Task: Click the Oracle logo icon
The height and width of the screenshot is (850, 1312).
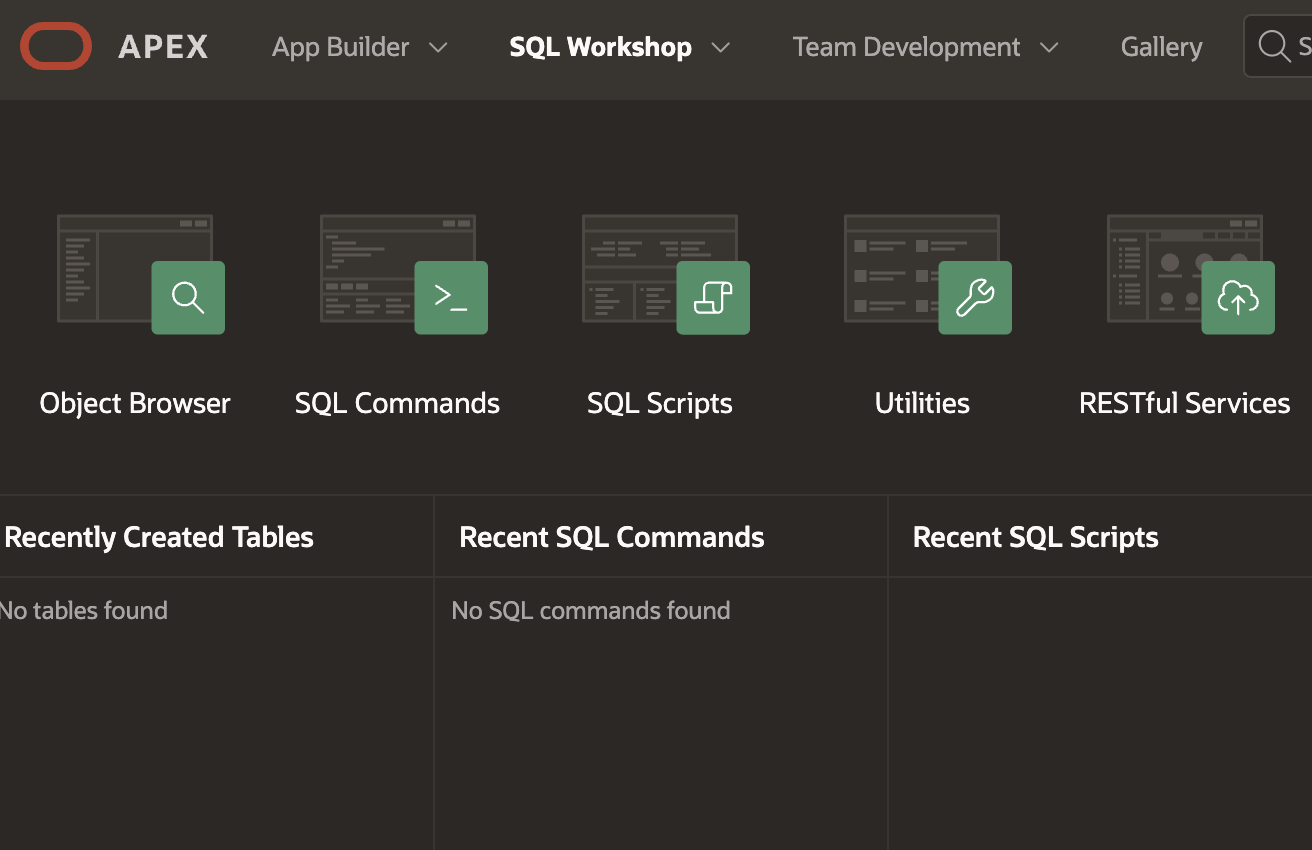Action: (x=56, y=47)
